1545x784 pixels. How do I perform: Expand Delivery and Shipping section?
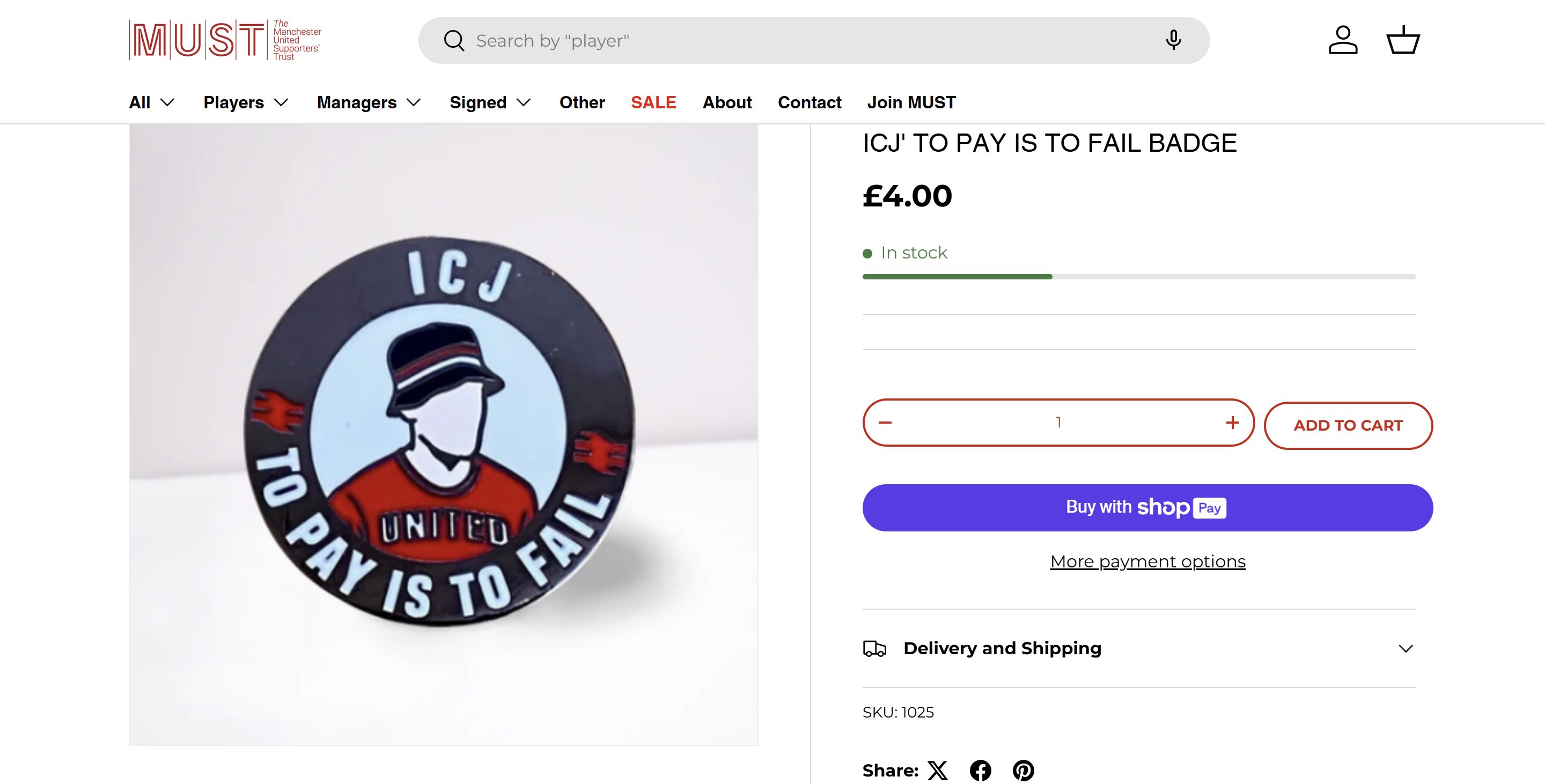click(1139, 648)
